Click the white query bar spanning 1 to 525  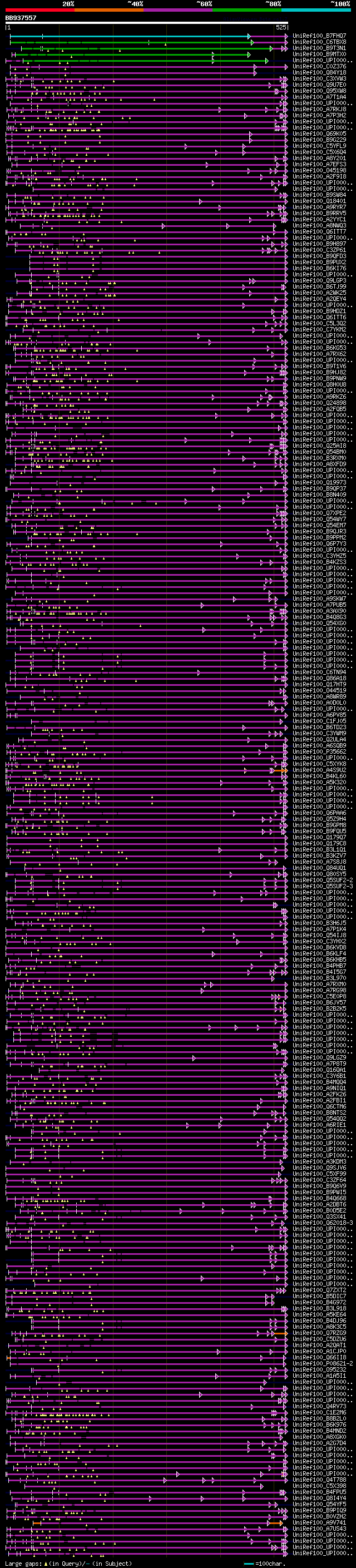coord(147,23)
